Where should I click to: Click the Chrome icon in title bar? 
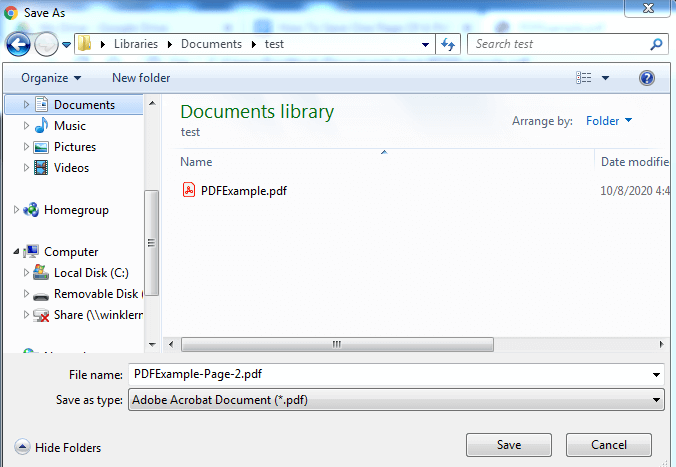[11, 13]
